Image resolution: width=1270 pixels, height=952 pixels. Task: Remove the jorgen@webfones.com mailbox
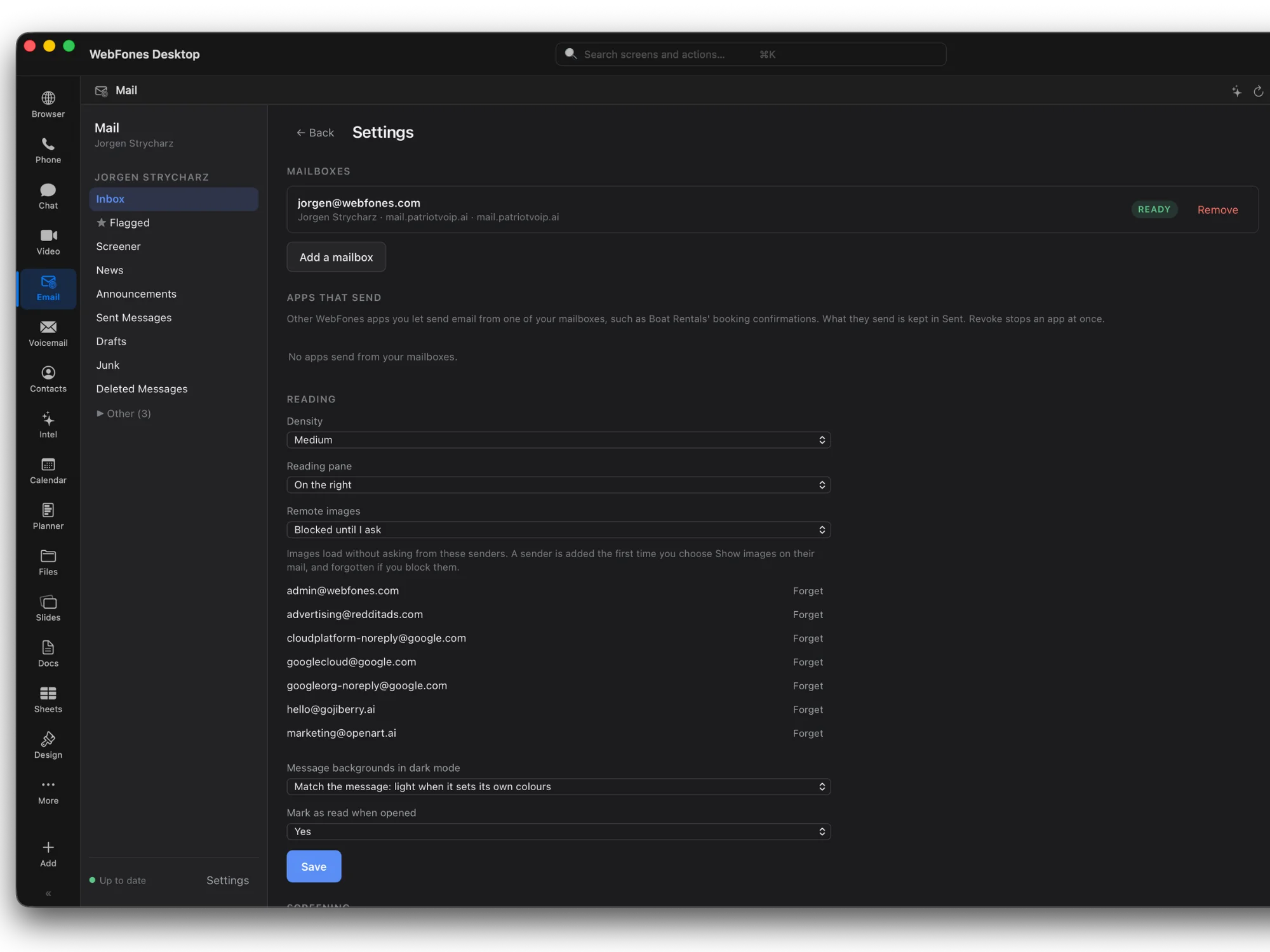1217,210
